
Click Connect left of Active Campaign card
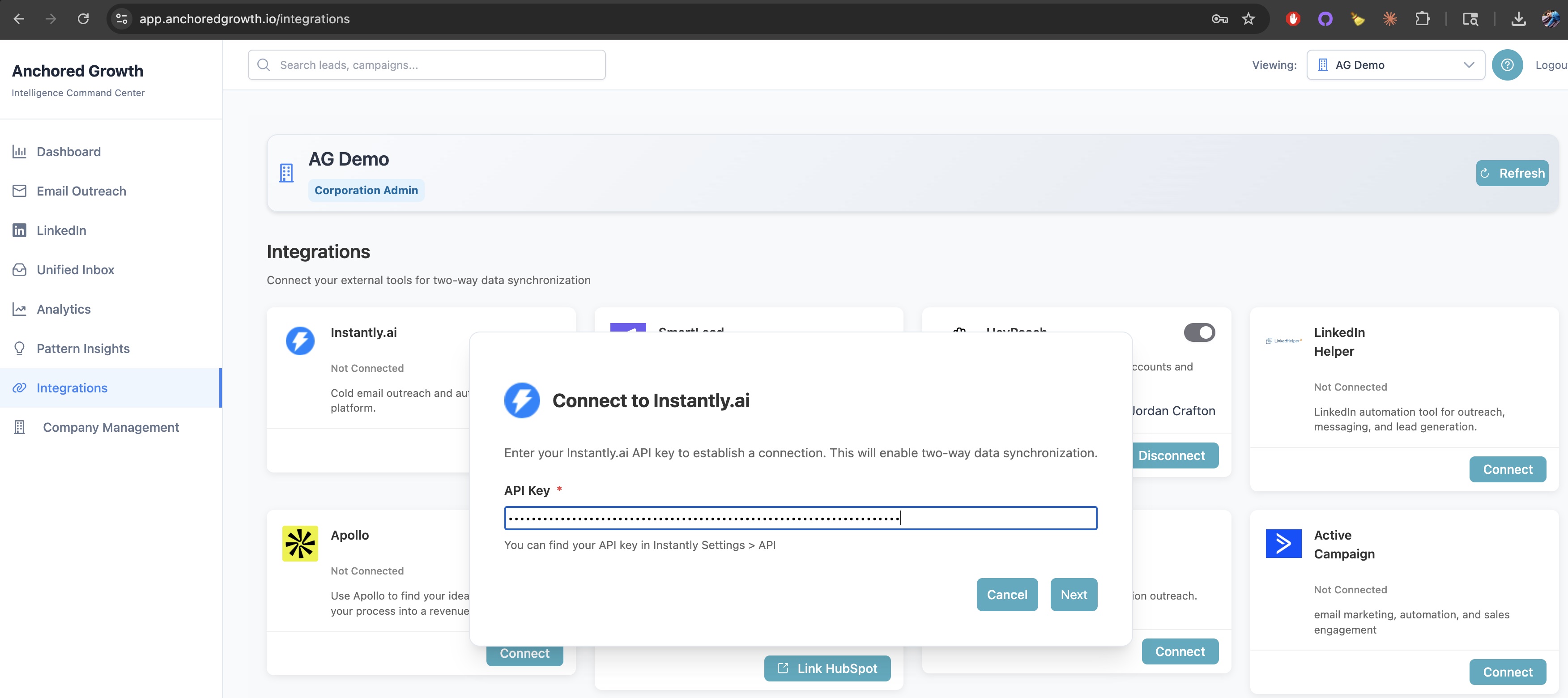click(1180, 651)
